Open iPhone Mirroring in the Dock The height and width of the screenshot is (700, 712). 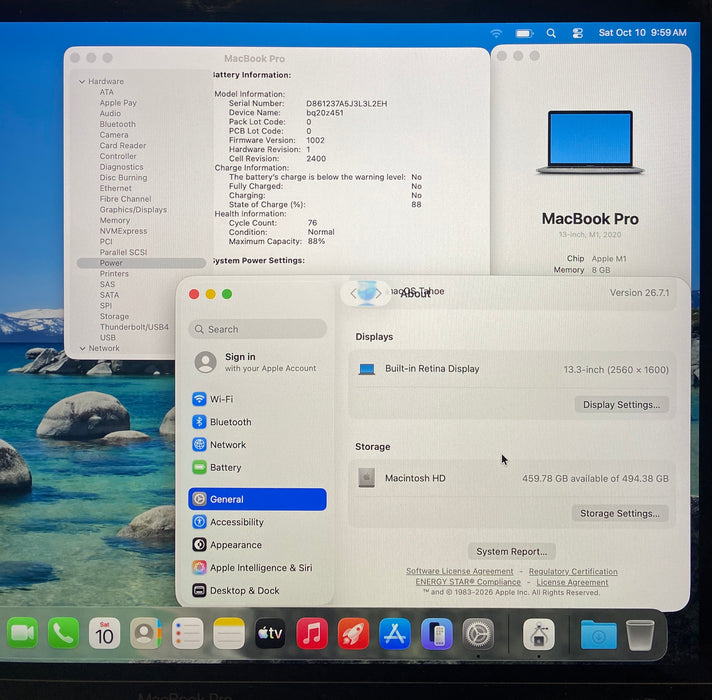pos(436,633)
